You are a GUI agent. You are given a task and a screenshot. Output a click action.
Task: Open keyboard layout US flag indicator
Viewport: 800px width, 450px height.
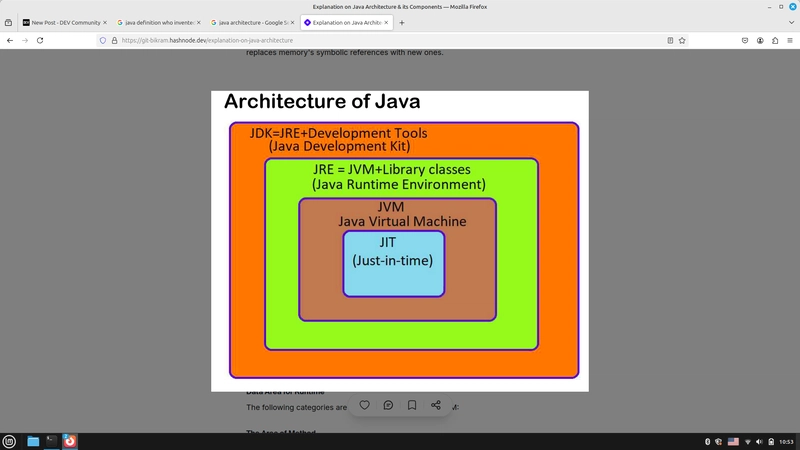click(733, 442)
